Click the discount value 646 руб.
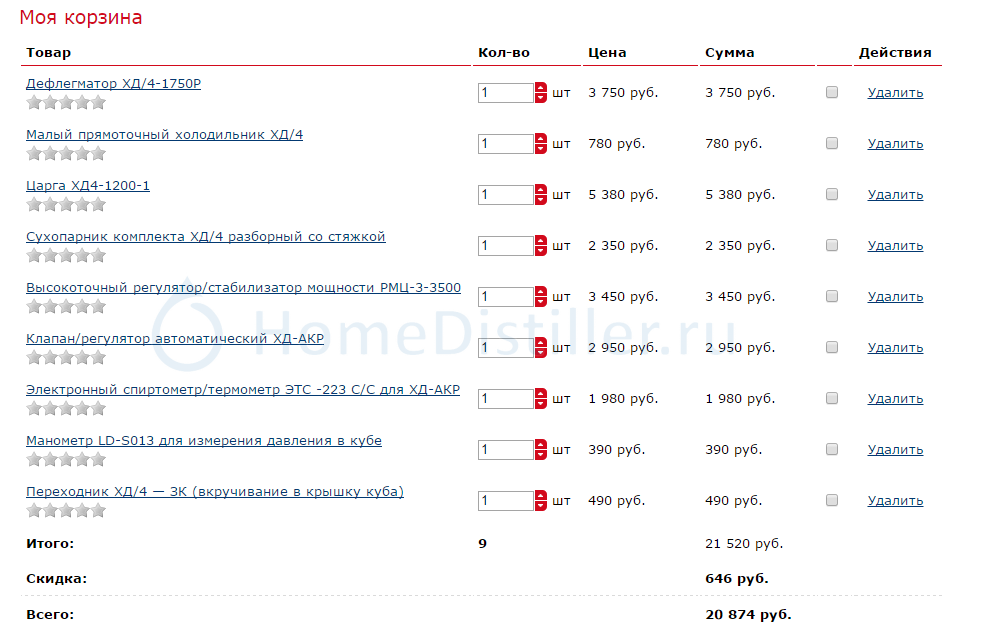Image resolution: width=985 pixels, height=644 pixels. click(x=737, y=579)
